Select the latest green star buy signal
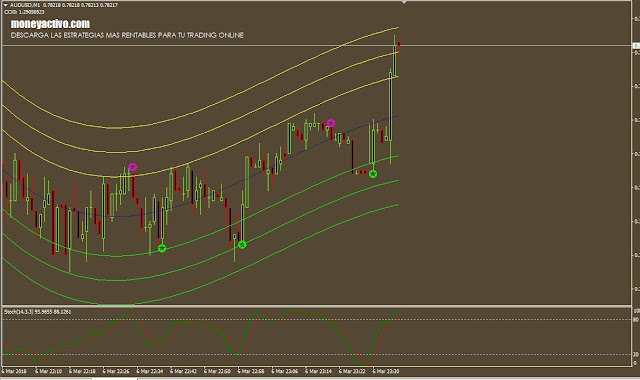The image size is (640, 380). tap(373, 174)
